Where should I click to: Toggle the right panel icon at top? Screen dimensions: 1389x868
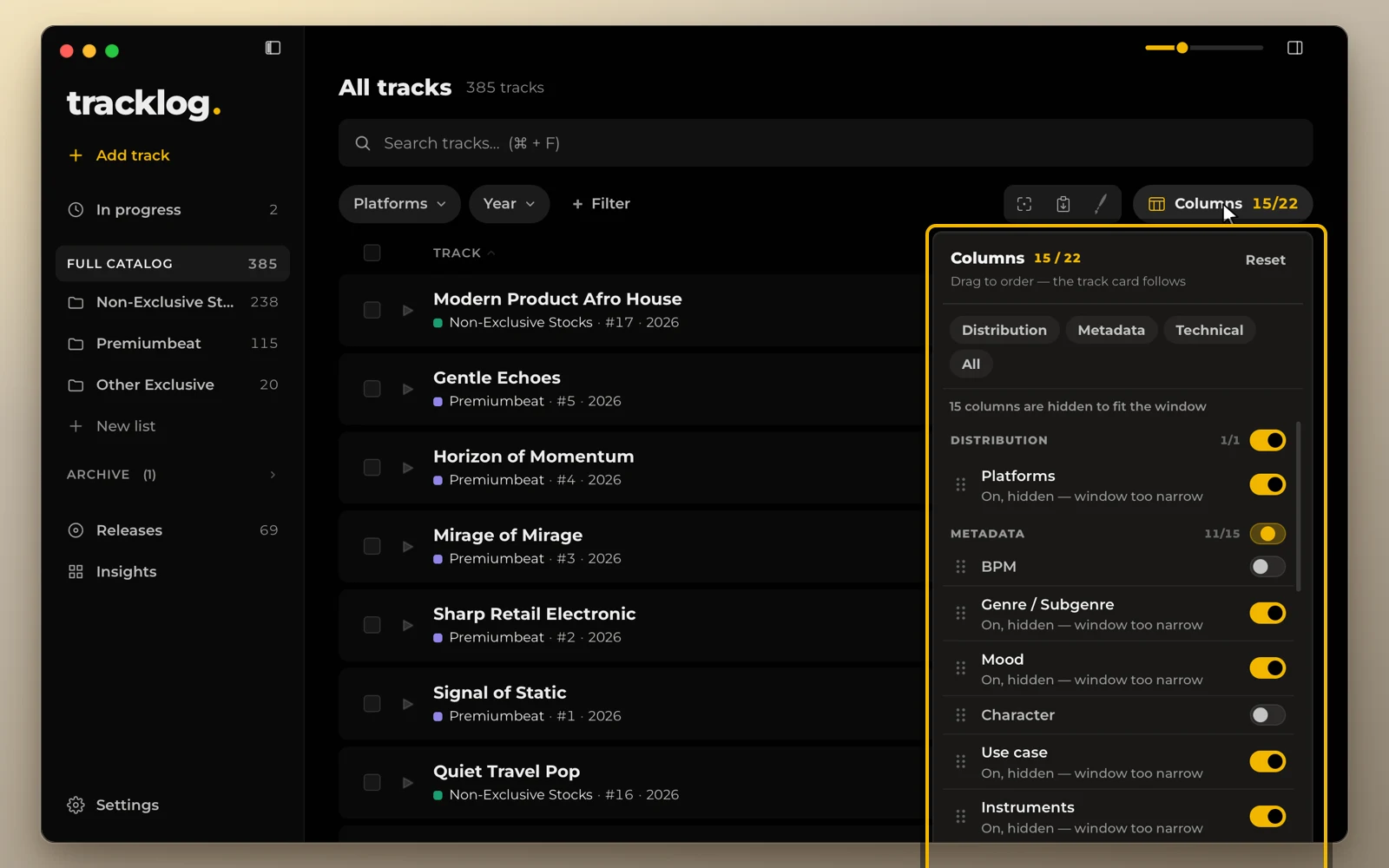click(1294, 48)
